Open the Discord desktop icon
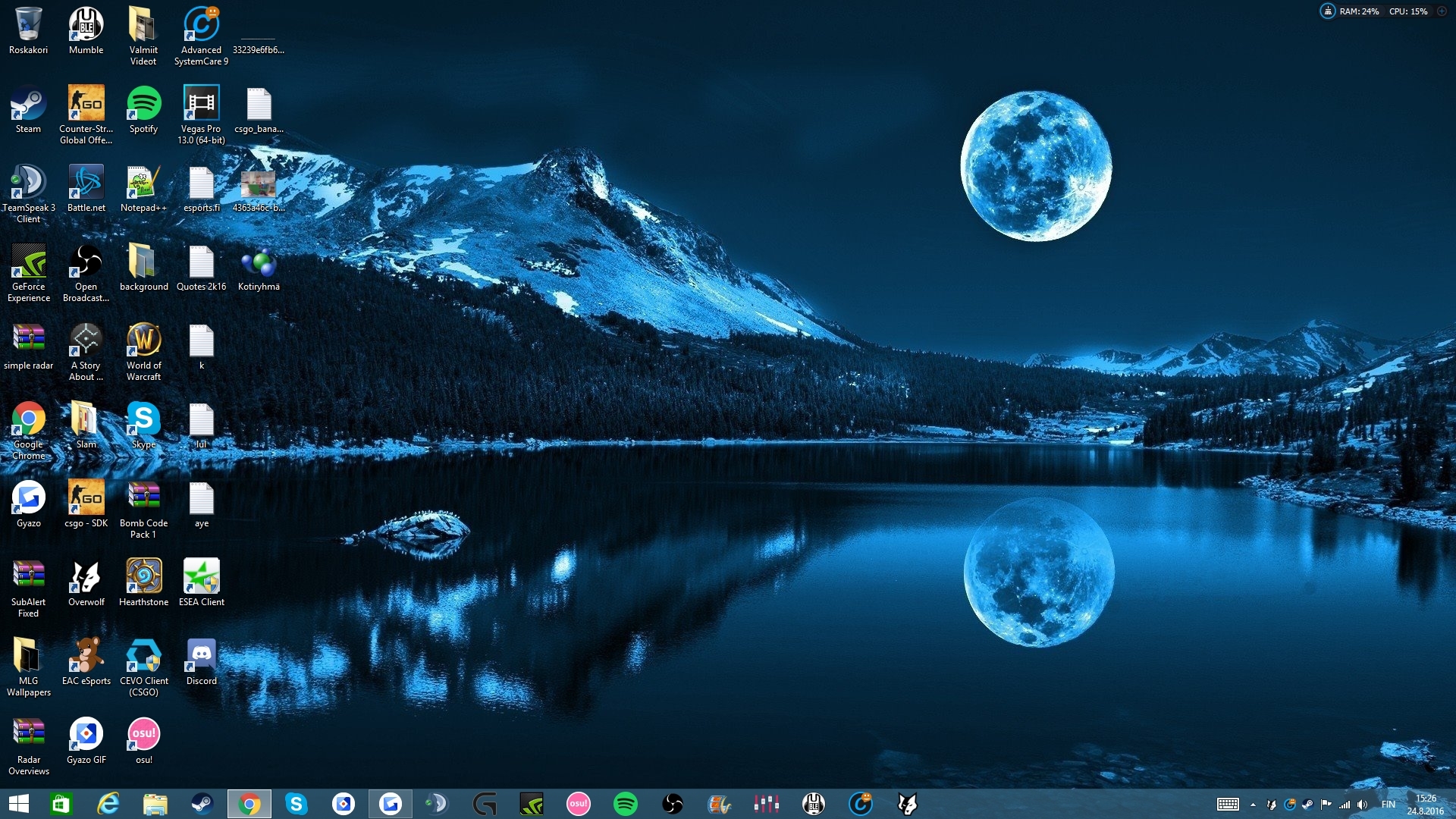The width and height of the screenshot is (1456, 819). click(x=201, y=656)
